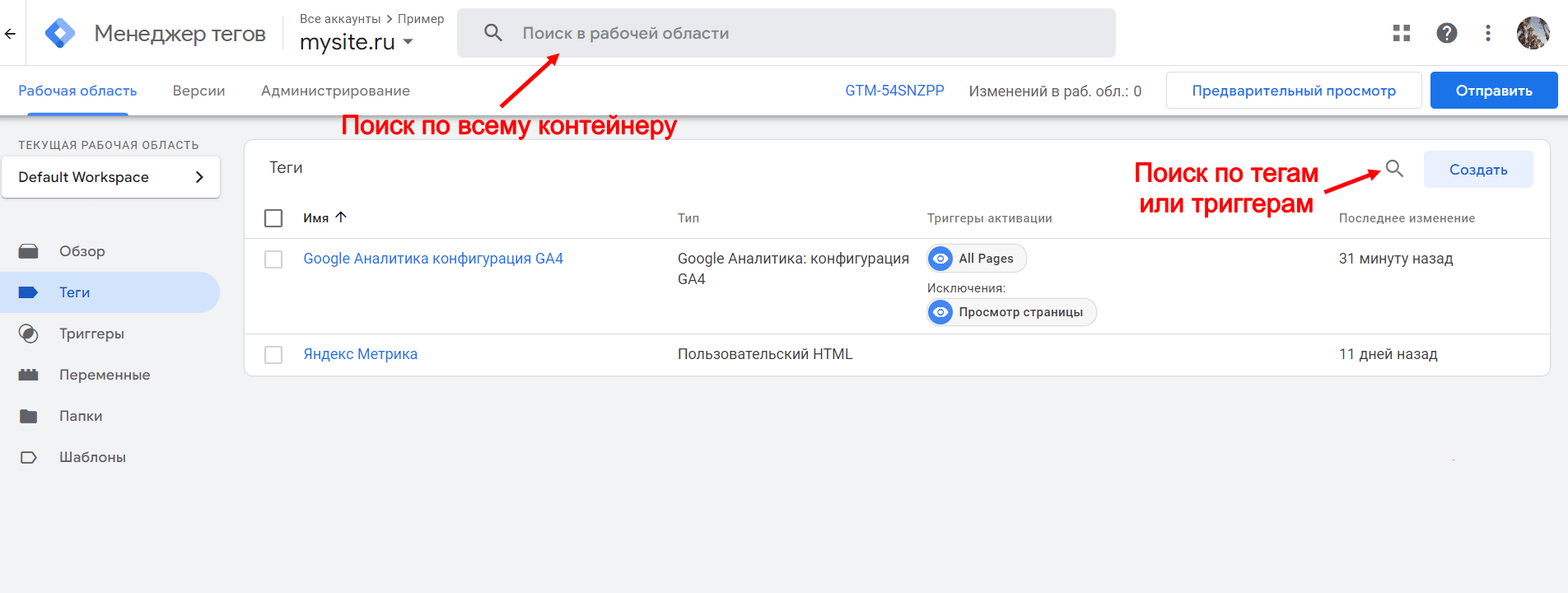
Task: Open the Google Аналитика конфигурация GA4 tag
Action: [x=433, y=259]
